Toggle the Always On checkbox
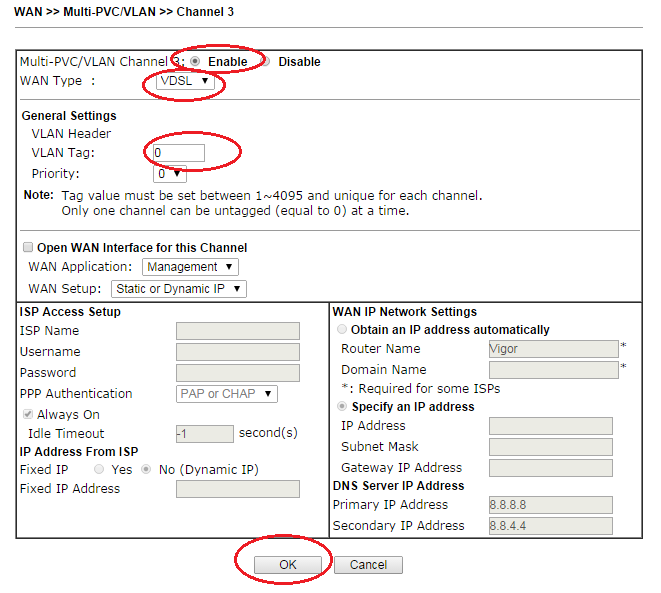 [28, 415]
